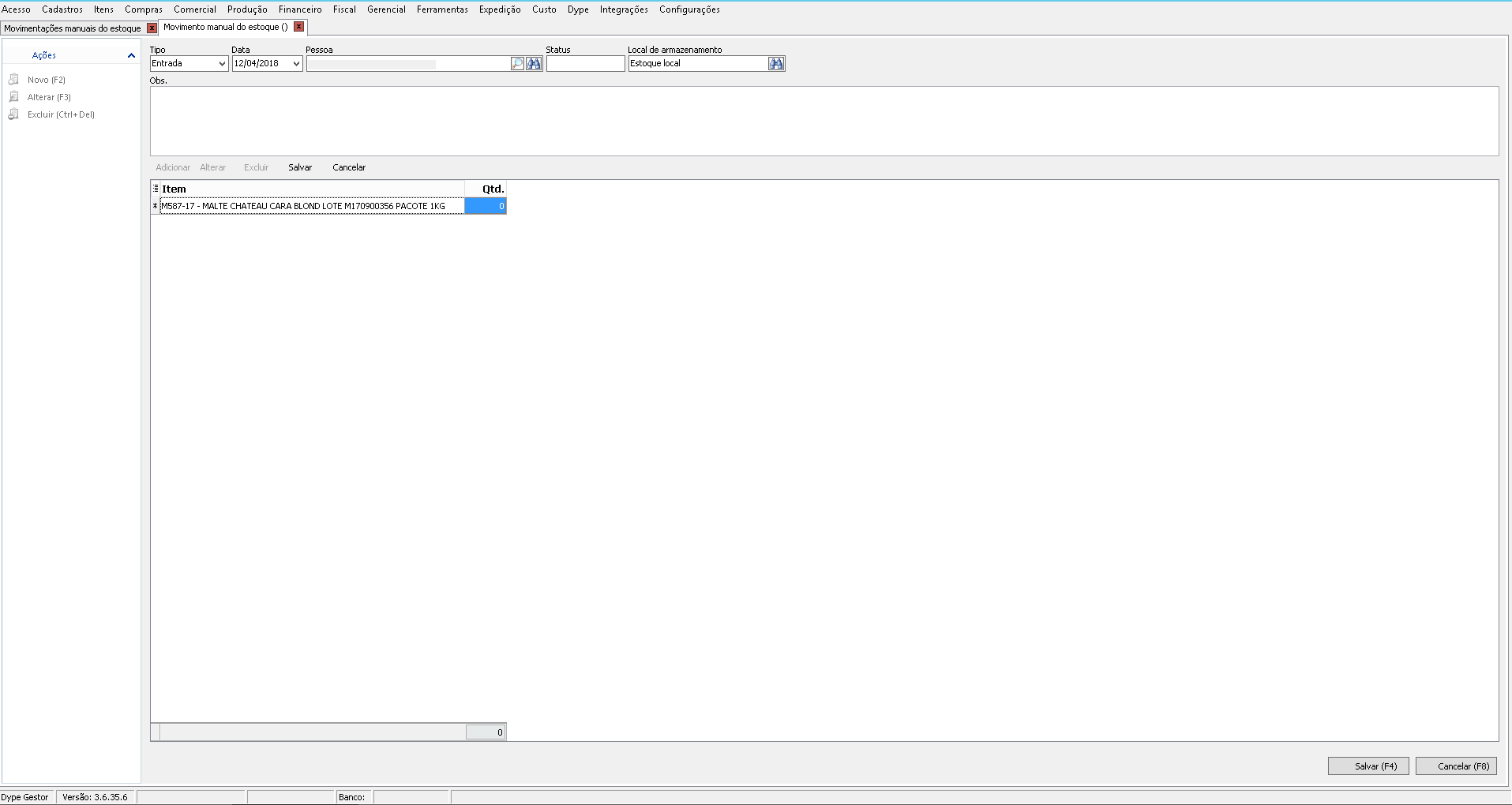
Task: Open the Comercial menu
Action: pos(195,9)
